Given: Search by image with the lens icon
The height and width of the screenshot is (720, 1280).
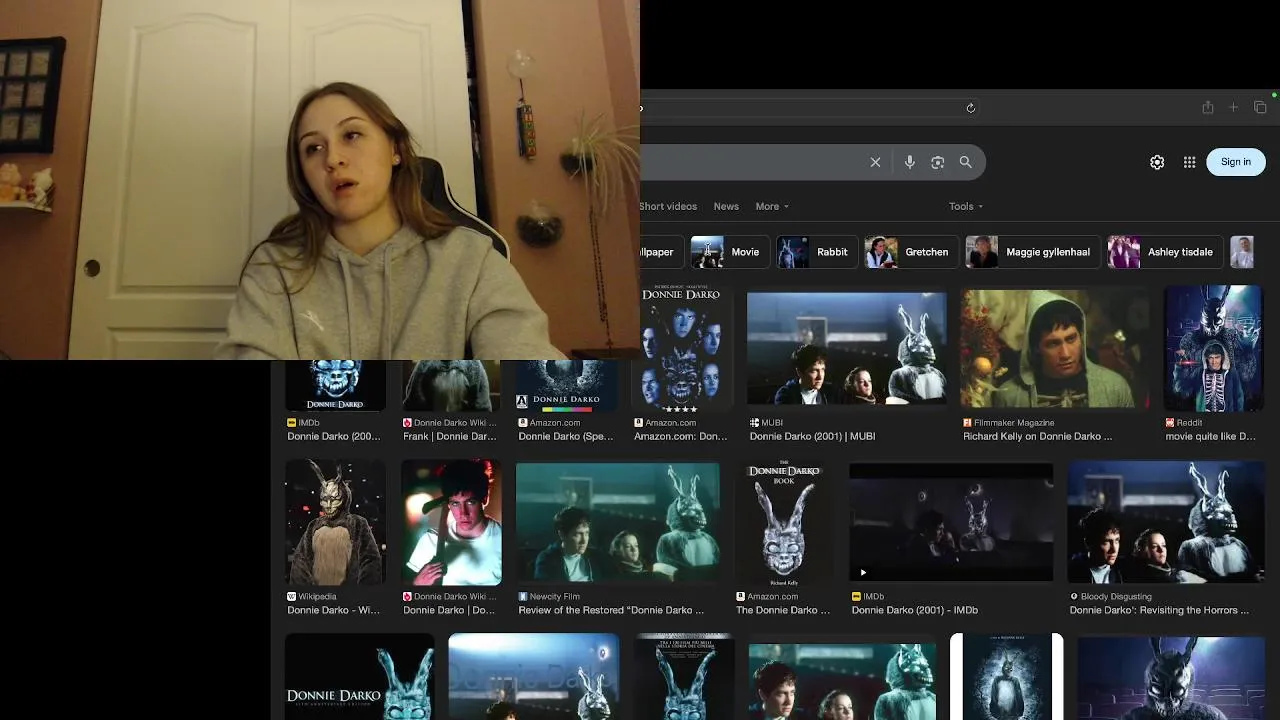Looking at the screenshot, I should pos(937,162).
